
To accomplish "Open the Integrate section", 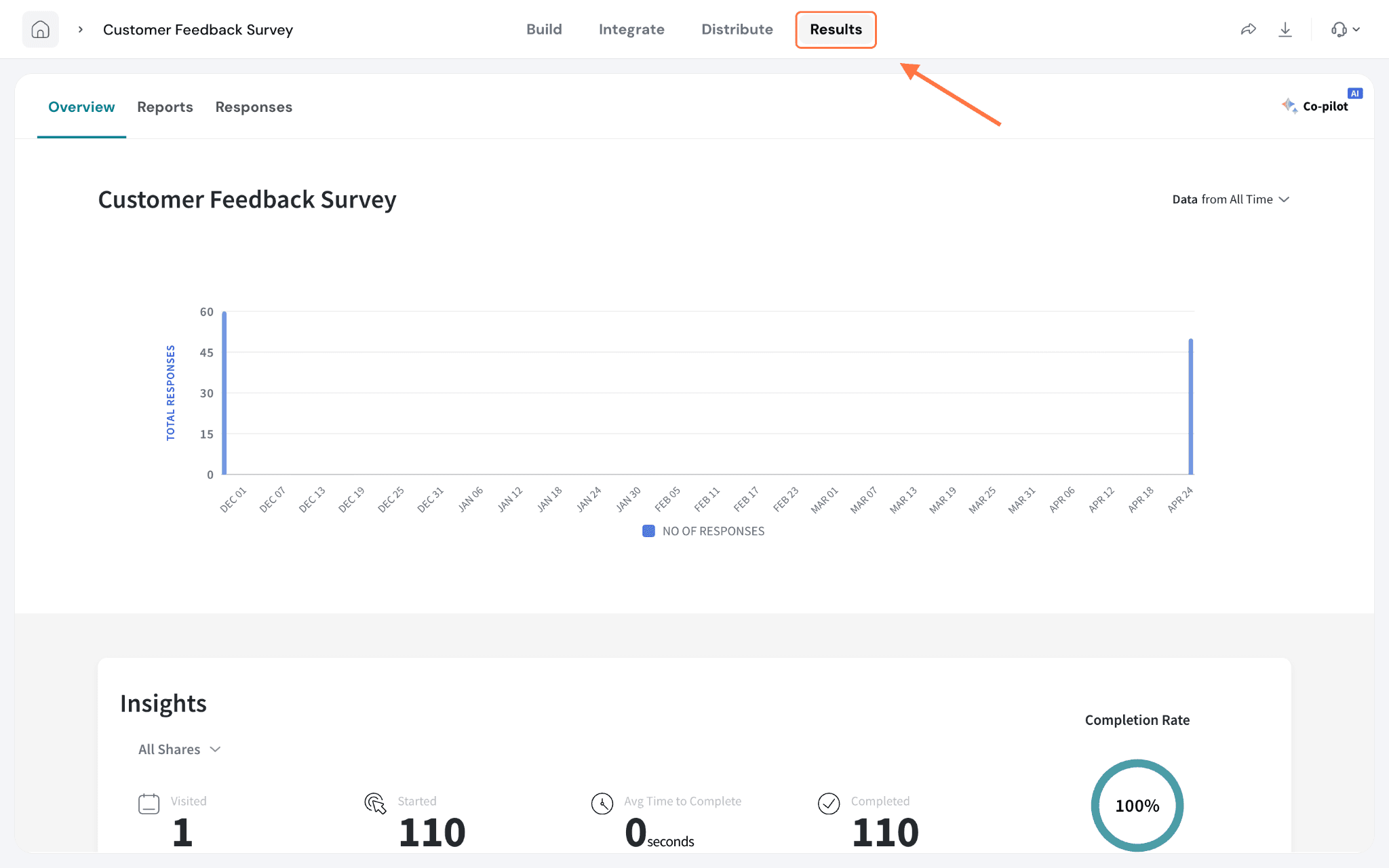I will [631, 29].
